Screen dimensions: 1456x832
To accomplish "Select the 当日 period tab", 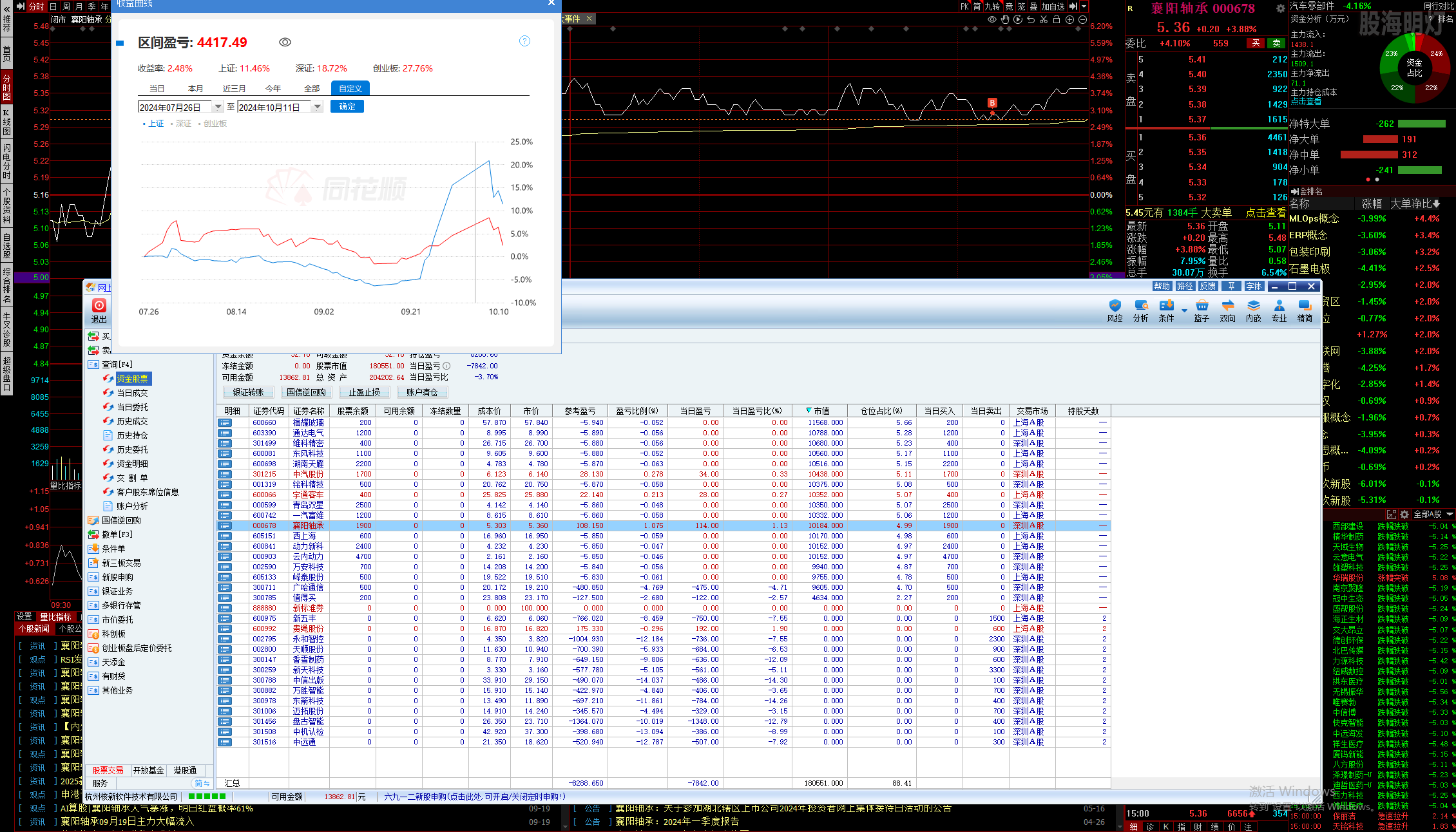I will [157, 88].
